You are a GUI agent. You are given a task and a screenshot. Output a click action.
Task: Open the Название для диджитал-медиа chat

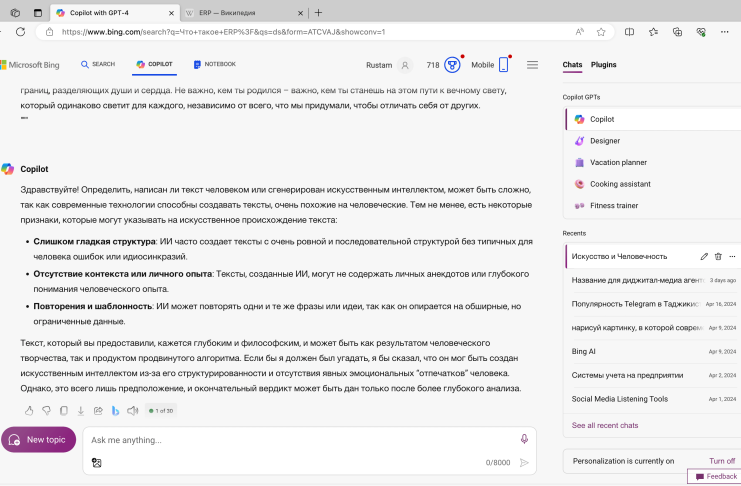(x=653, y=280)
